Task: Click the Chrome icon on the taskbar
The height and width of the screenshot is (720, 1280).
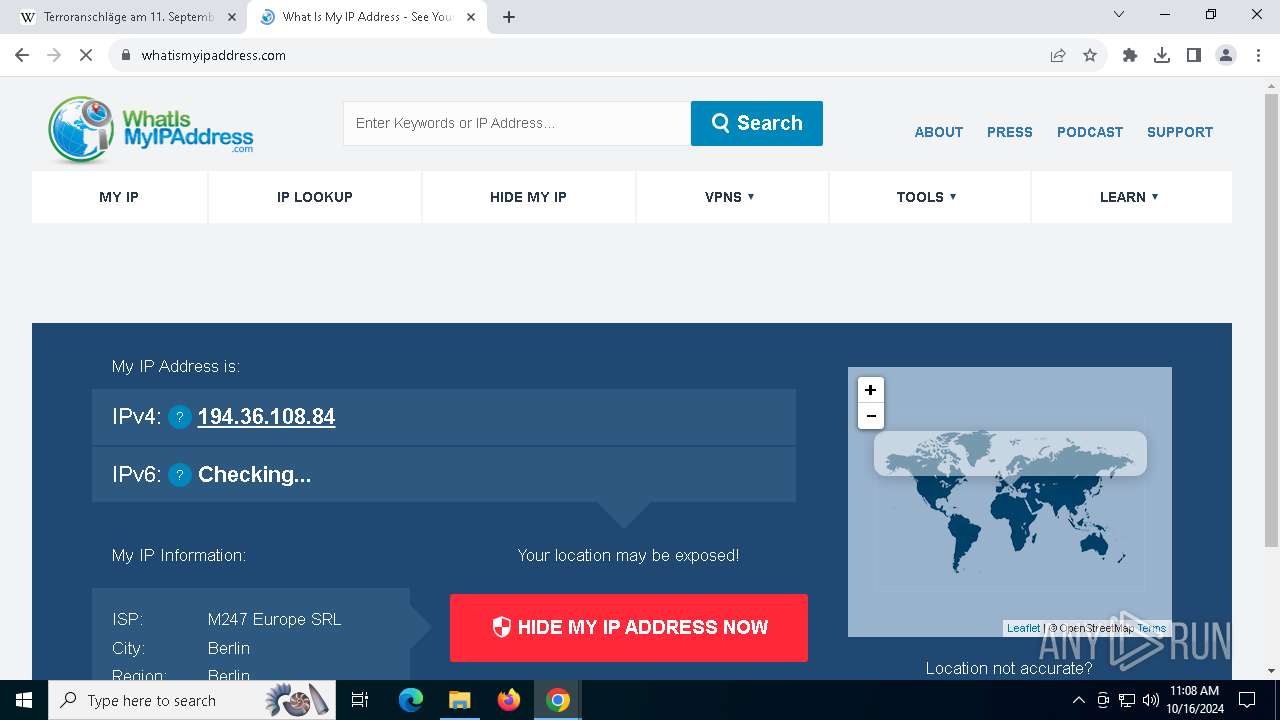Action: (x=558, y=700)
